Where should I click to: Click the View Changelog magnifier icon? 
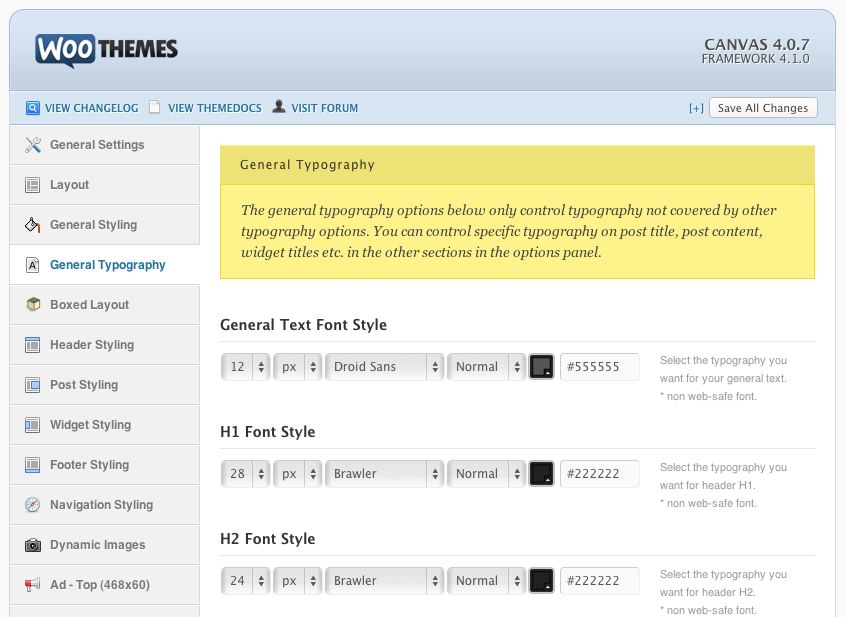pyautogui.click(x=33, y=108)
